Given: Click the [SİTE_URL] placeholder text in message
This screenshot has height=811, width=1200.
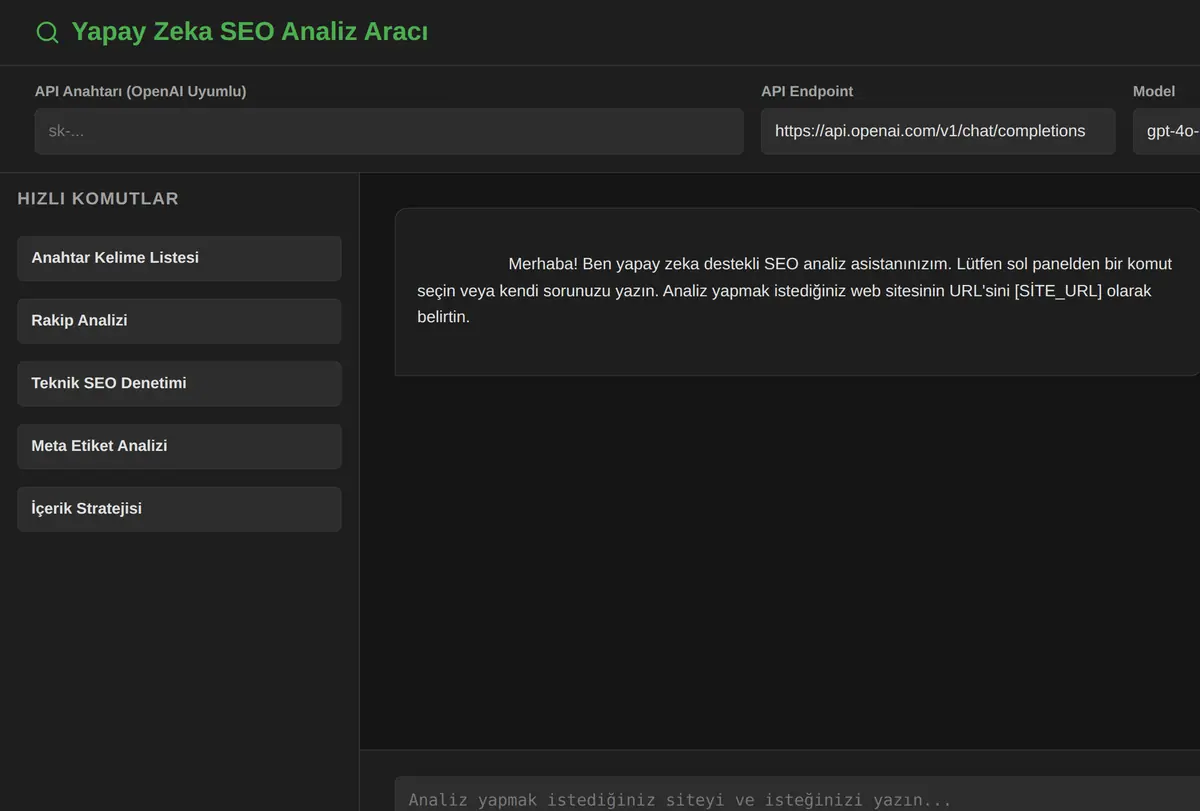Looking at the screenshot, I should click(x=1058, y=291).
